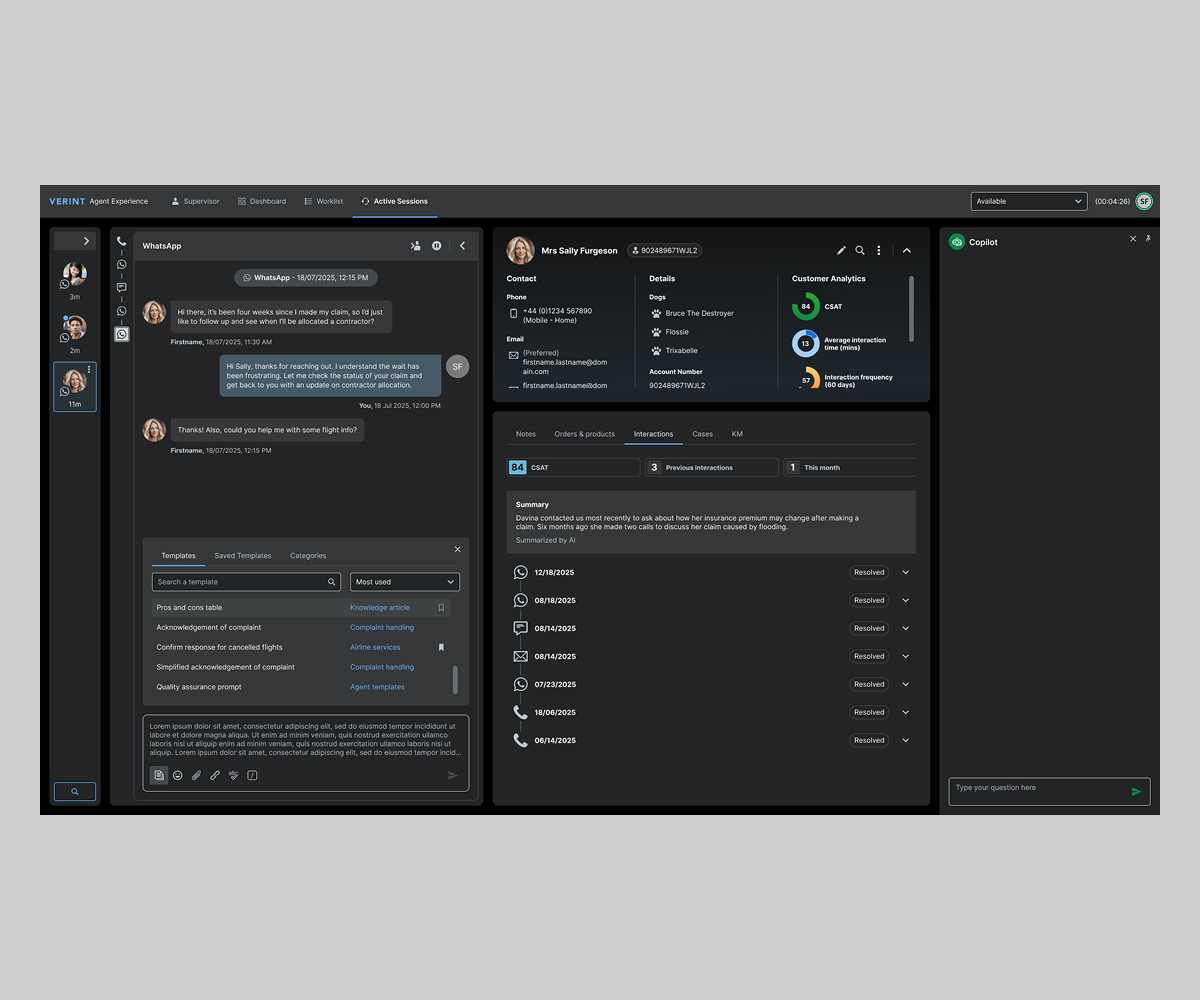Edit customer details with the pencil icon
Image resolution: width=1200 pixels, height=1000 pixels.
[841, 251]
